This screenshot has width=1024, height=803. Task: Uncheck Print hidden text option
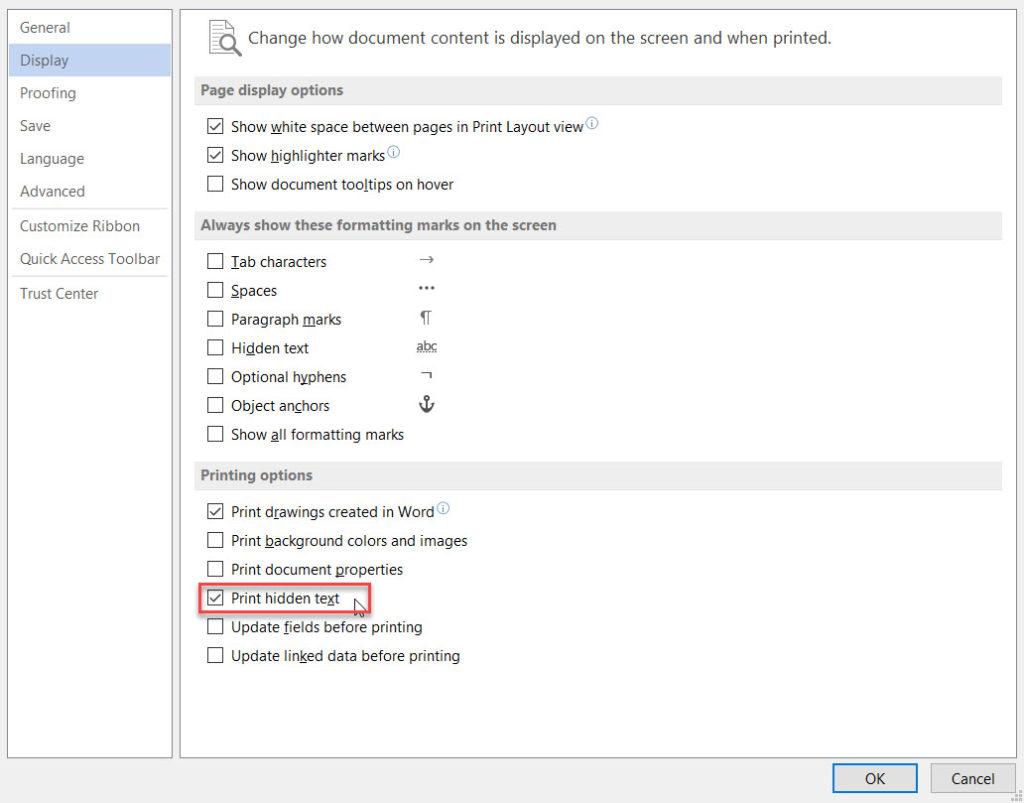(215, 599)
